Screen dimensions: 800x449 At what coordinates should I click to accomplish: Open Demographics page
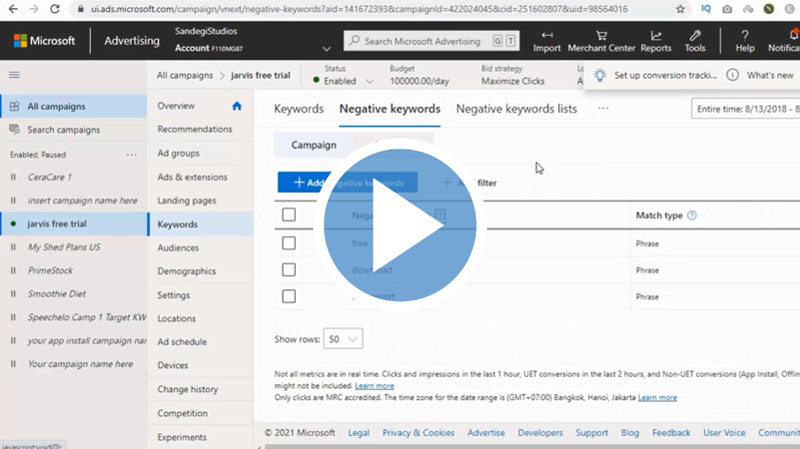coord(187,271)
